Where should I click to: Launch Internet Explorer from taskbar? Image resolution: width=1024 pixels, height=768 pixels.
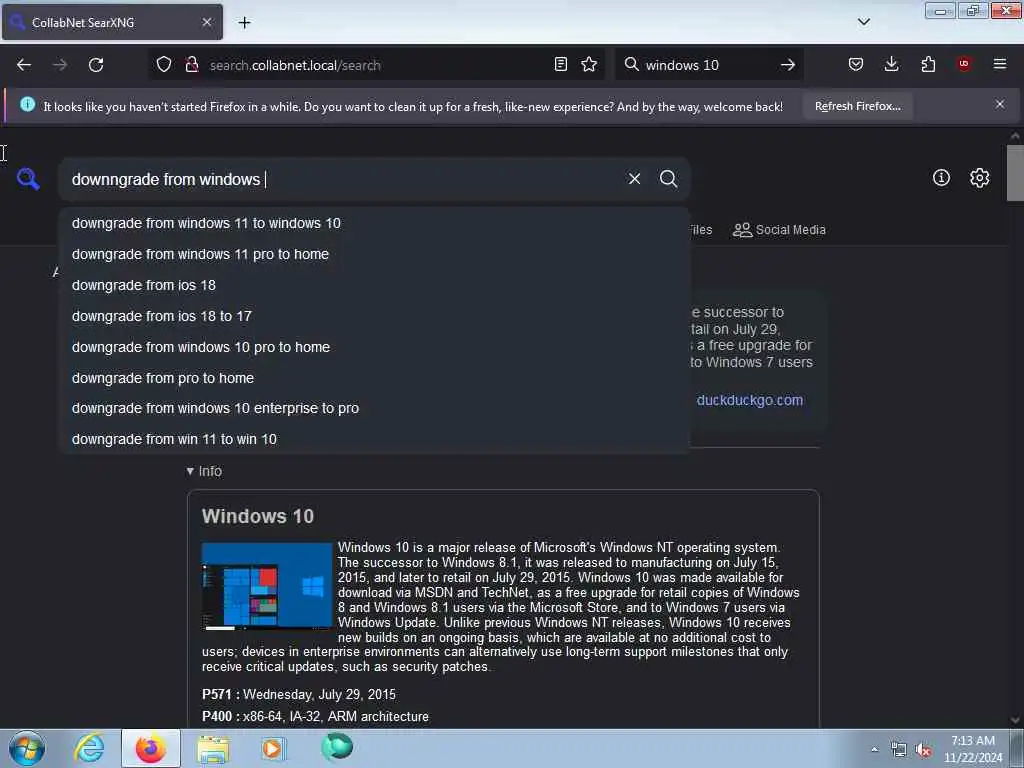click(89, 748)
